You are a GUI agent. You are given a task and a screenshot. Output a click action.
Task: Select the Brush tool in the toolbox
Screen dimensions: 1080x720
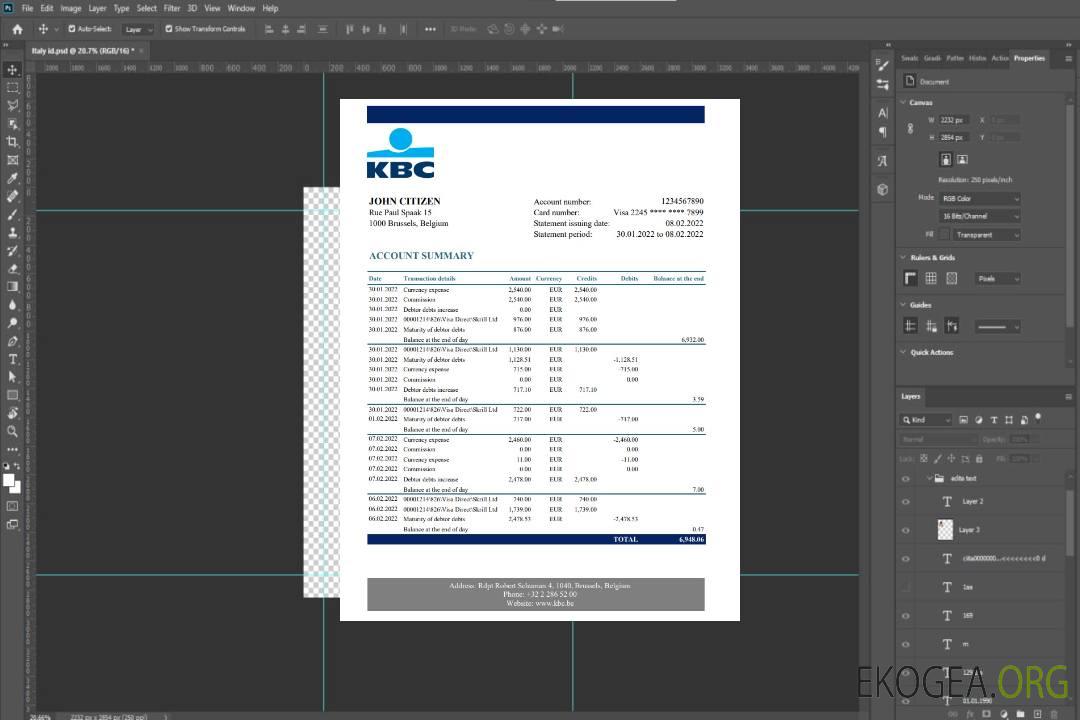tap(12, 214)
